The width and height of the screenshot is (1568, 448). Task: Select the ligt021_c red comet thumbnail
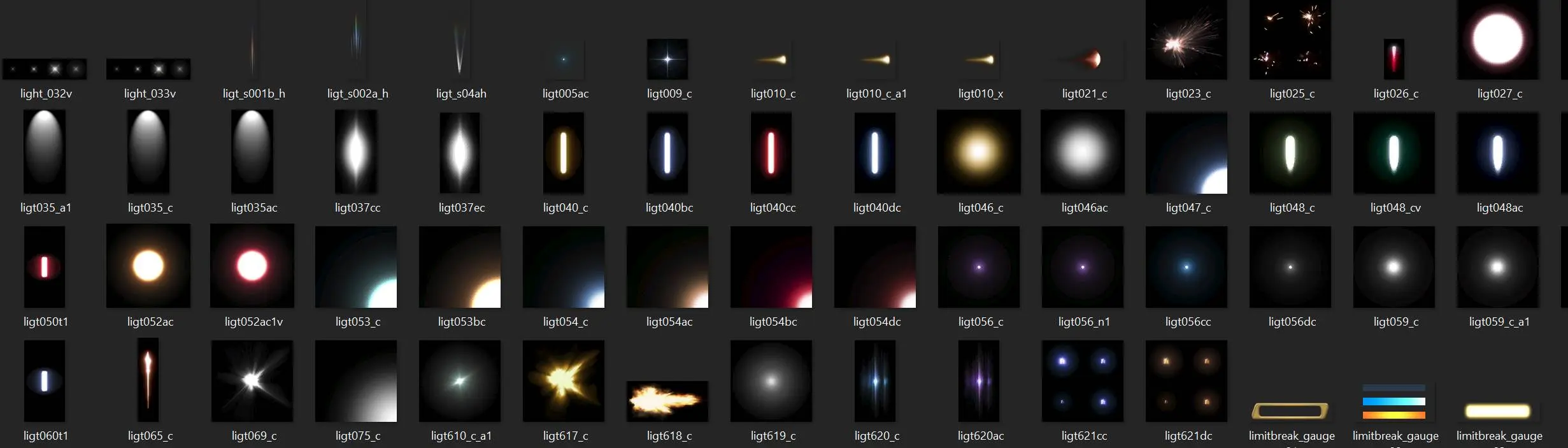coord(1083,59)
